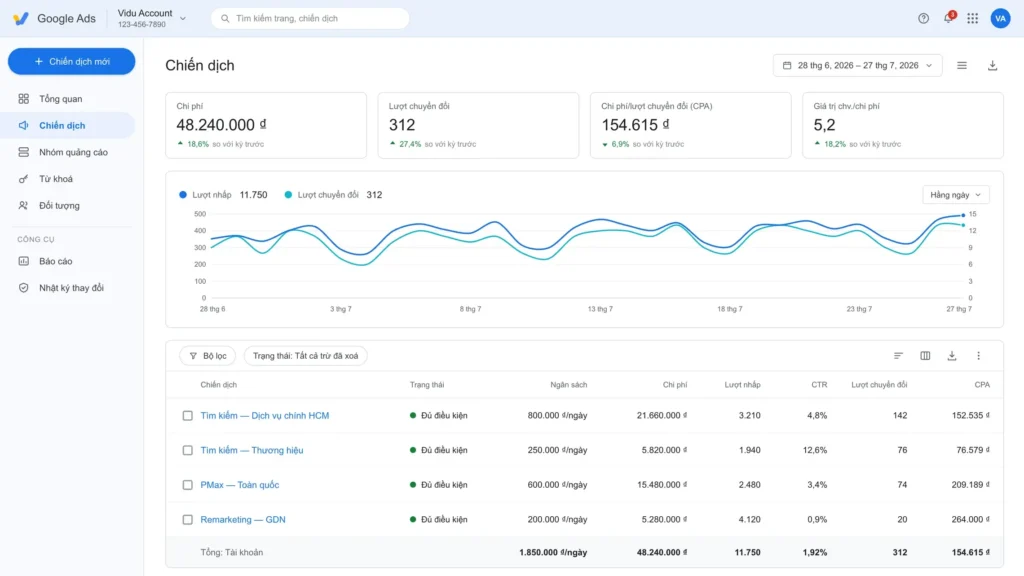
Task: Tick checkbox for Remarketing — GDN
Action: (x=187, y=520)
